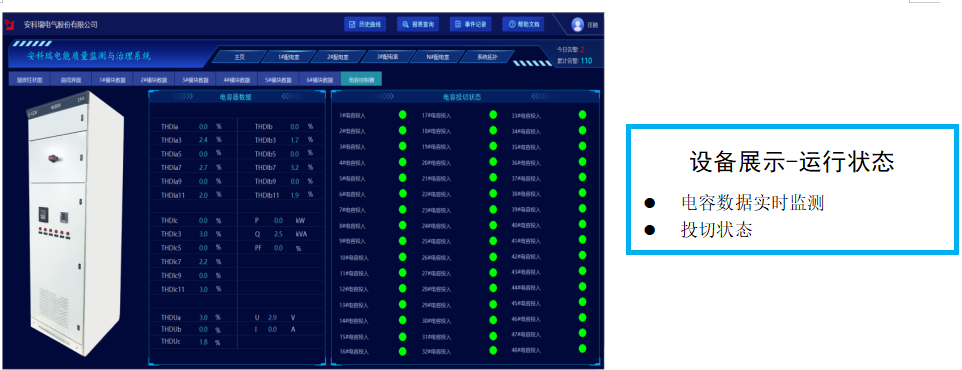Open the 历史曲线 history curve button

[x=364, y=25]
